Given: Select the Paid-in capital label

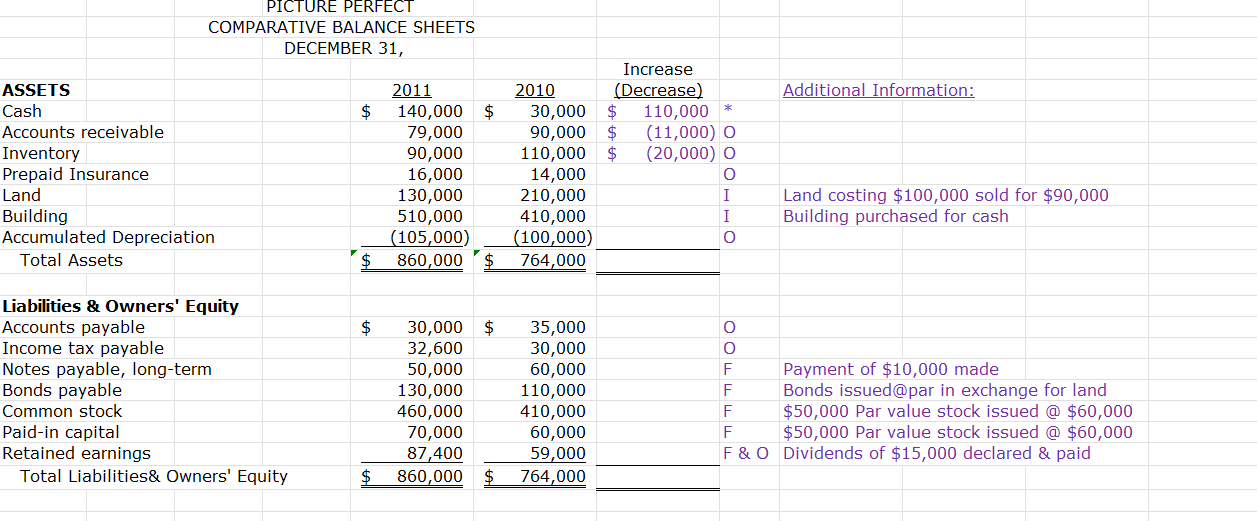Looking at the screenshot, I should pos(60,432).
